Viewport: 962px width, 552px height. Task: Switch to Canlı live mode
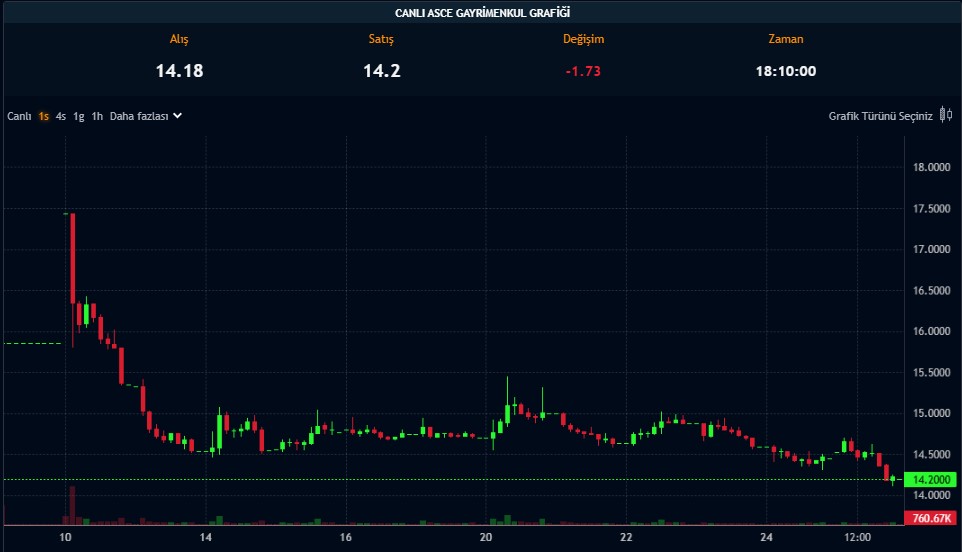19,116
